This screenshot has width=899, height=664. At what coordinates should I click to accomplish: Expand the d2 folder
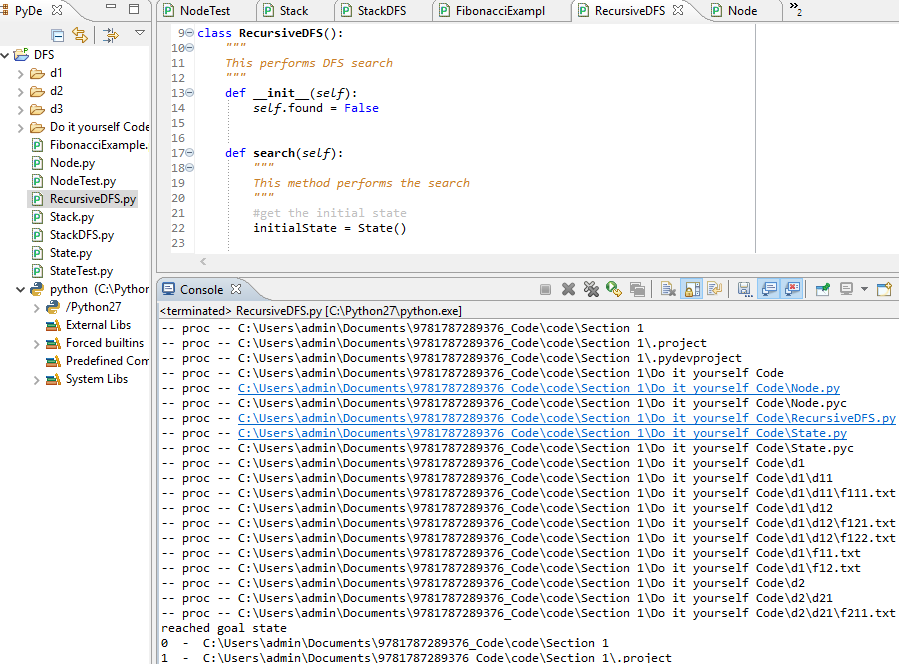21,92
